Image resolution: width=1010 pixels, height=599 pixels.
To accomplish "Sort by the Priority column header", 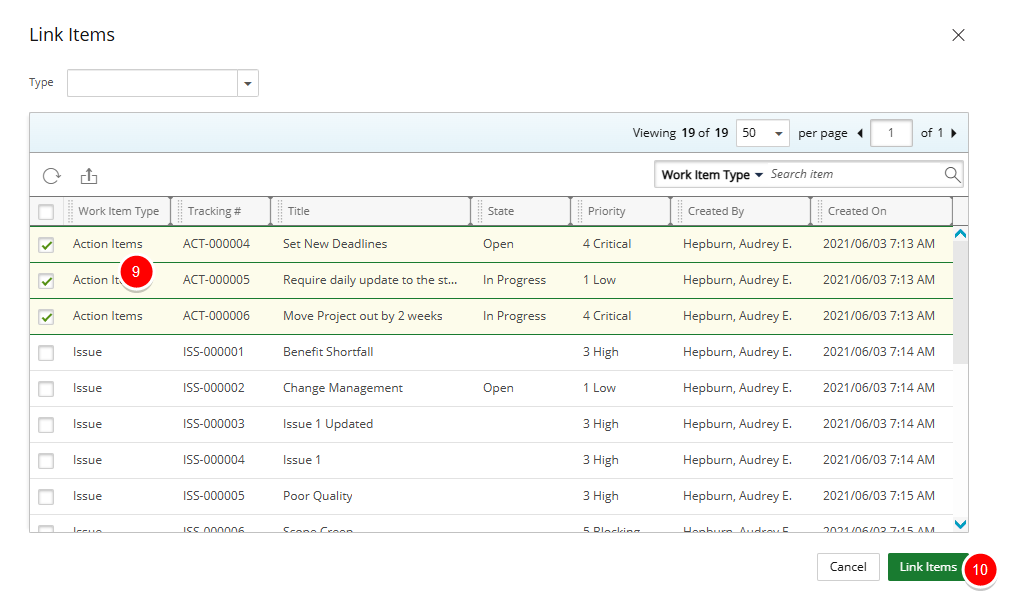I will click(607, 211).
